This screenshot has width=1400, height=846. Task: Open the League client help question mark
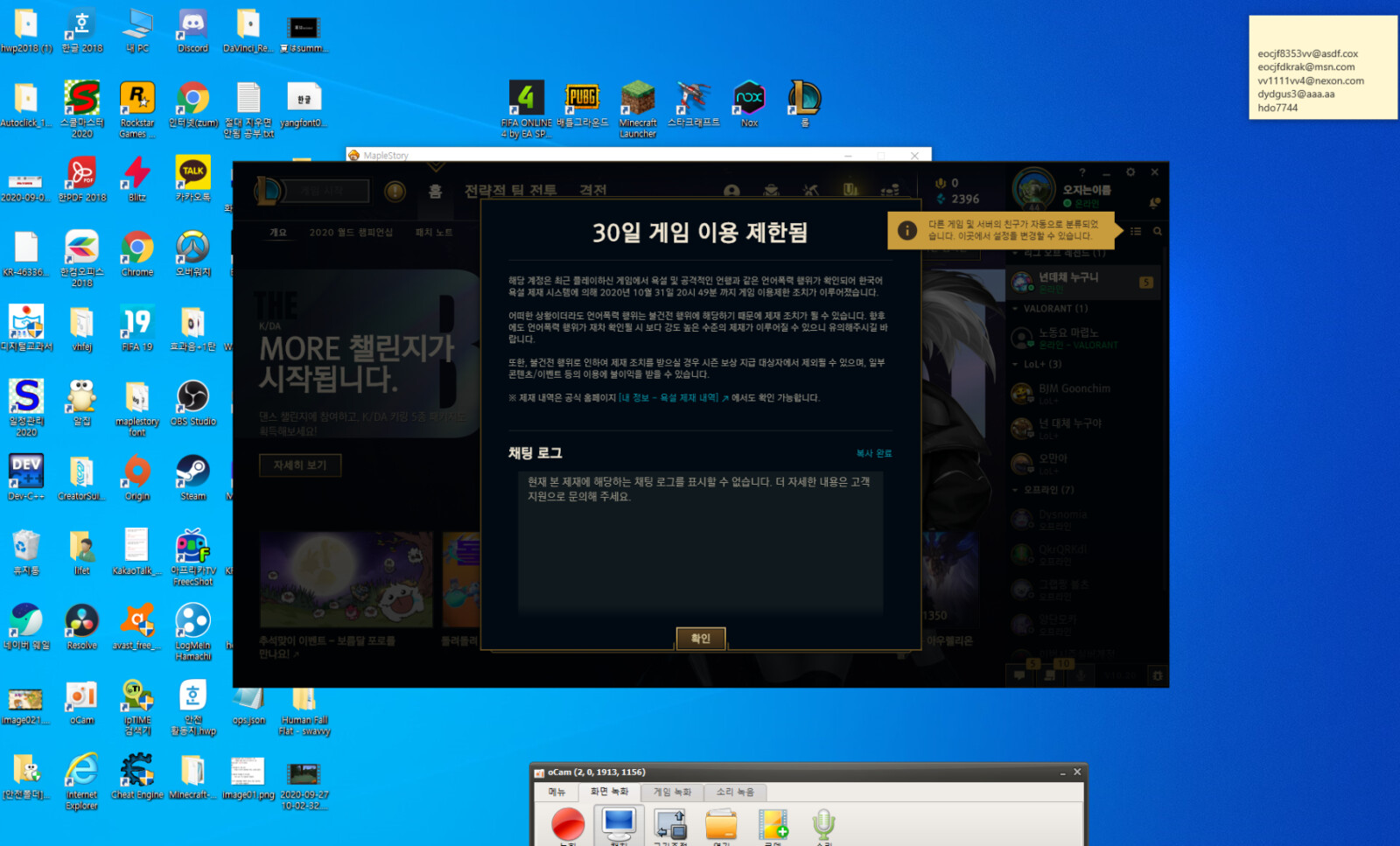click(x=1082, y=172)
